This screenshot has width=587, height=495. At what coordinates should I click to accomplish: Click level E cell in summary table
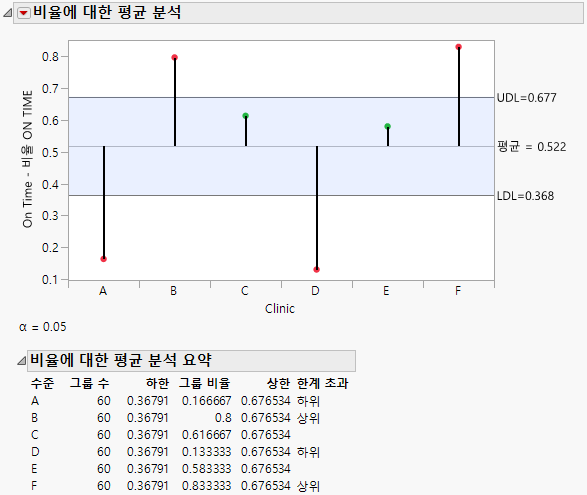click(x=34, y=469)
